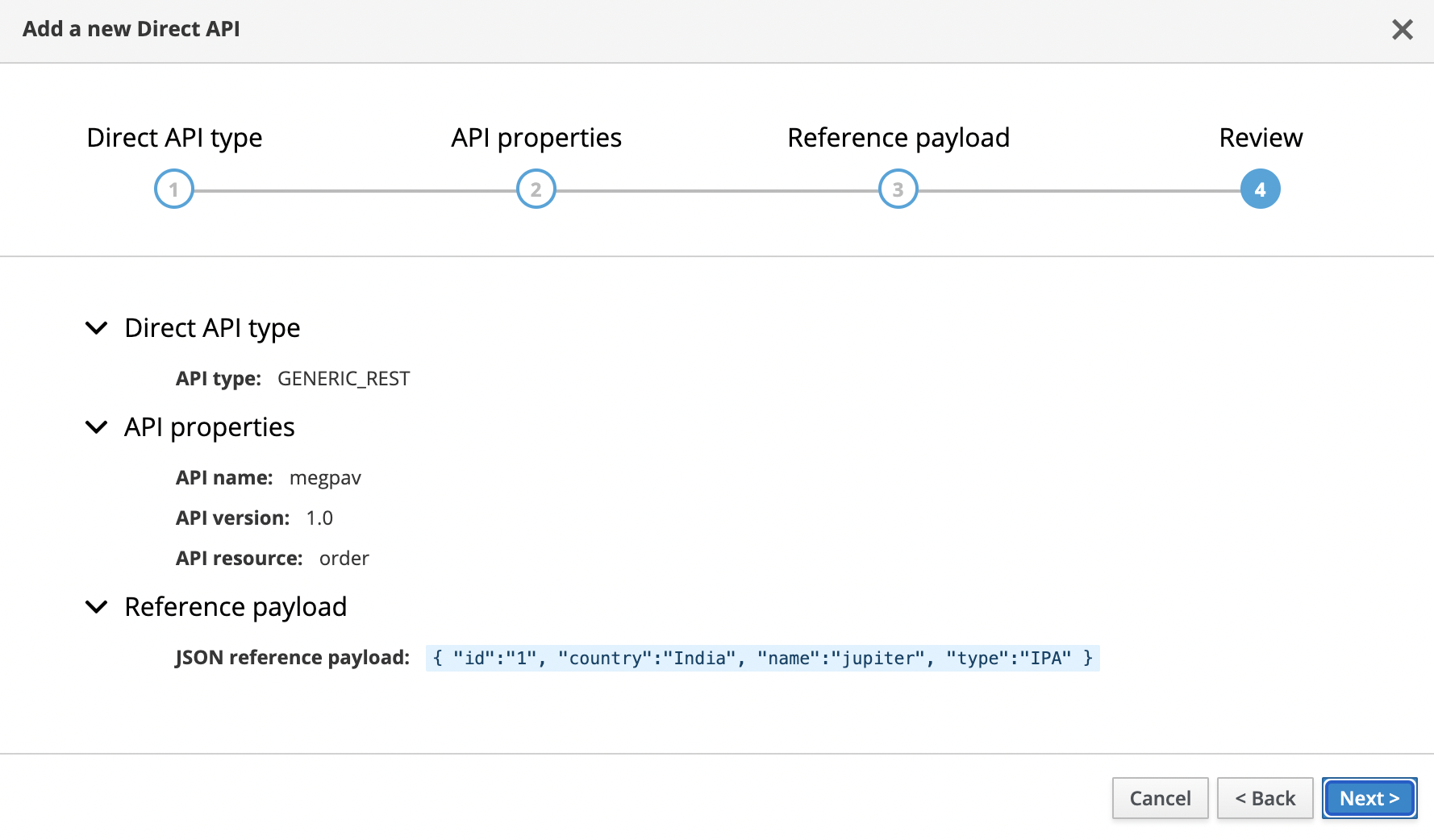
Task: Click the API properties section heading
Action: click(210, 427)
